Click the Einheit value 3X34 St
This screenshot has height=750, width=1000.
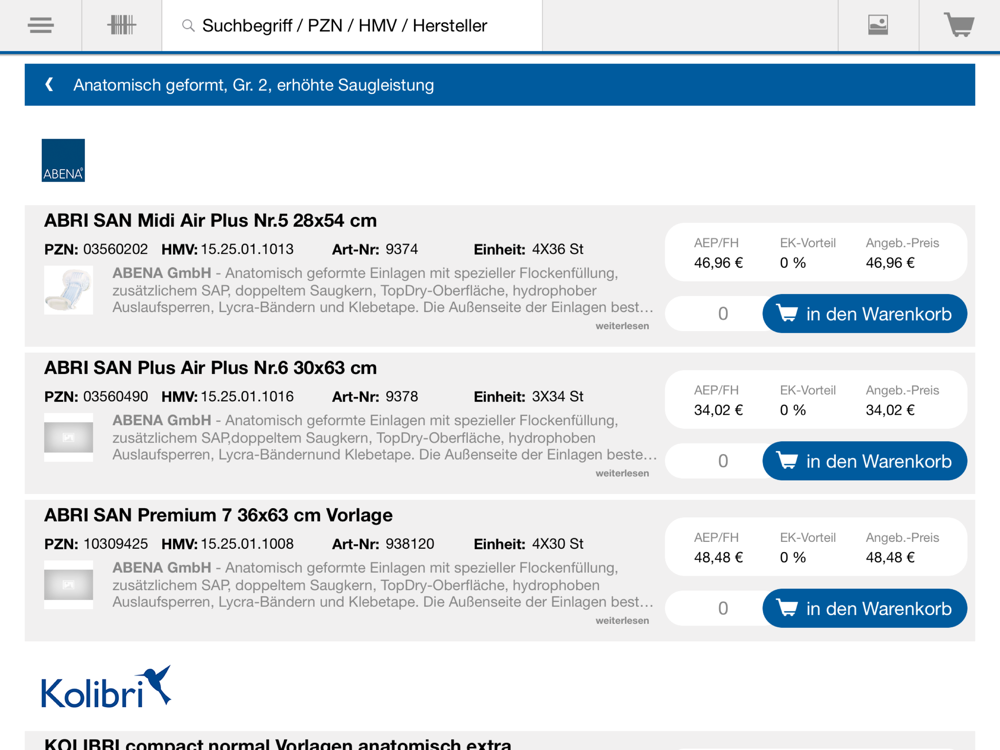coord(558,397)
